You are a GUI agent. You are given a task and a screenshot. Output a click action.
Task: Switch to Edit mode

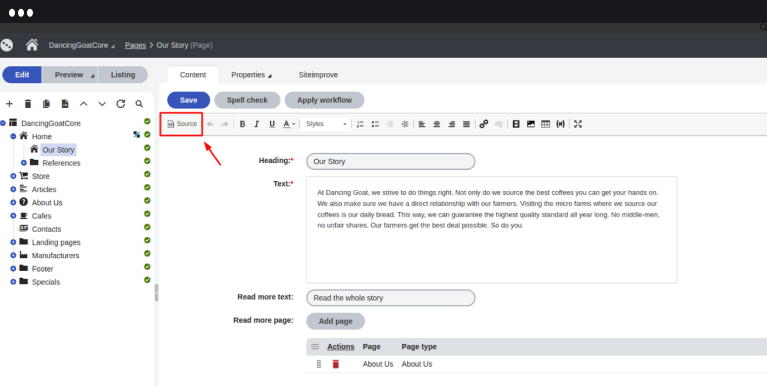pos(22,75)
